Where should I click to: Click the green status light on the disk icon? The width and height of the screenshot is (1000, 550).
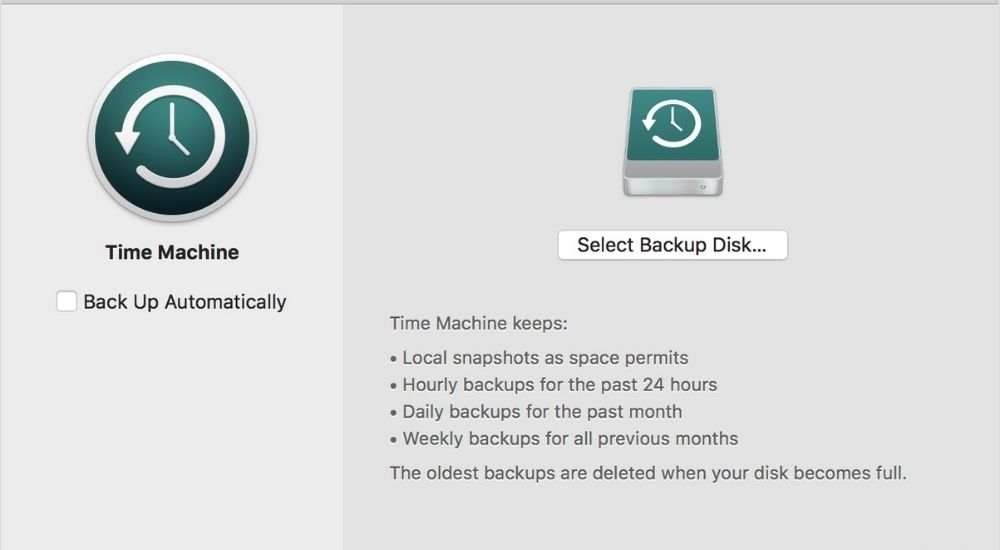click(x=704, y=186)
